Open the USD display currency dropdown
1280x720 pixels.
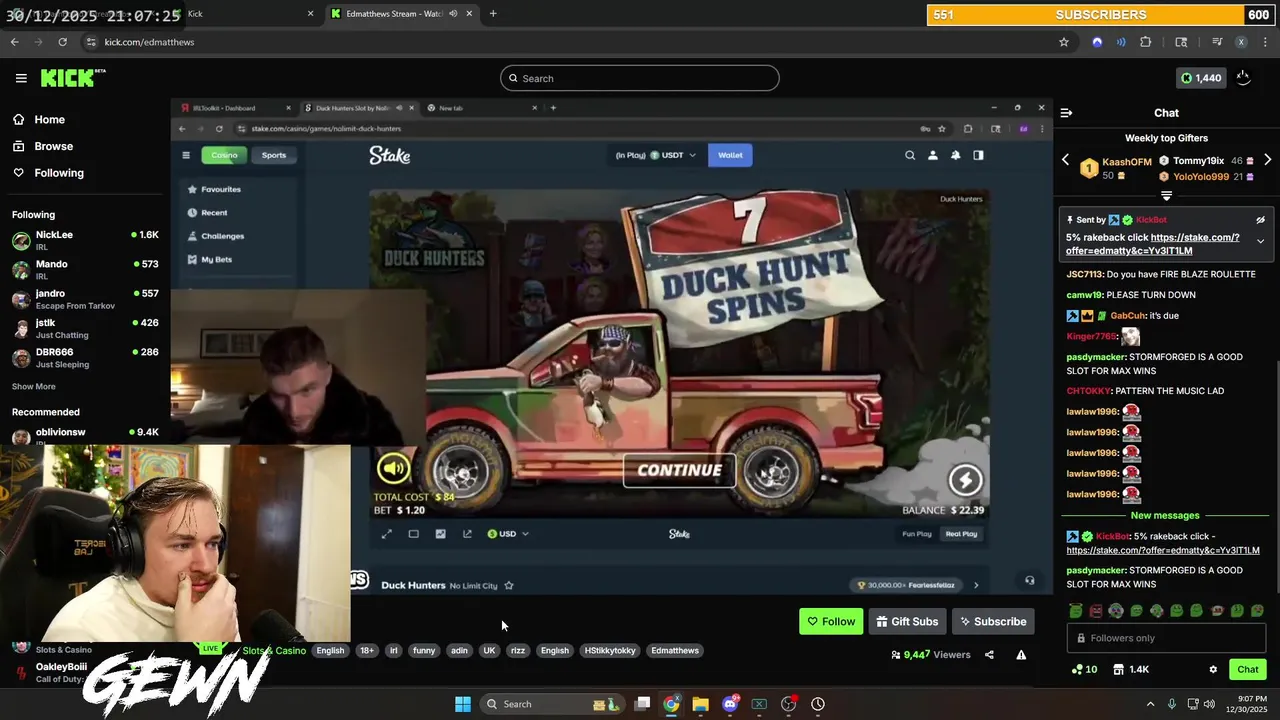coord(508,534)
